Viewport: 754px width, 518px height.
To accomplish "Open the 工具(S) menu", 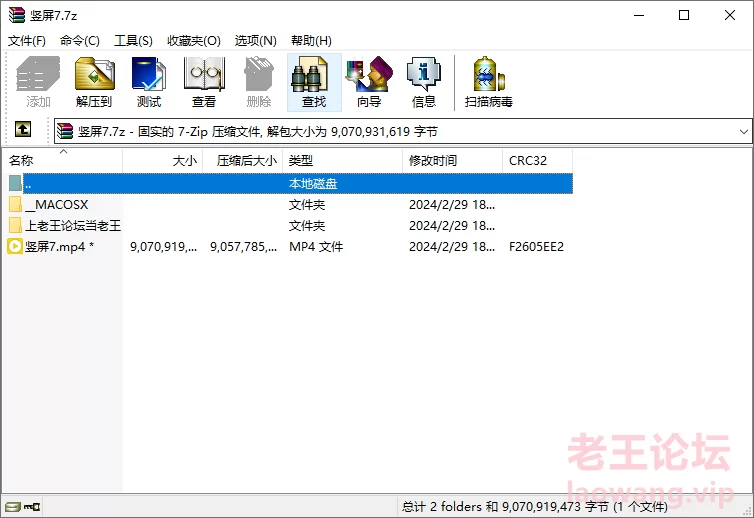I will [133, 41].
